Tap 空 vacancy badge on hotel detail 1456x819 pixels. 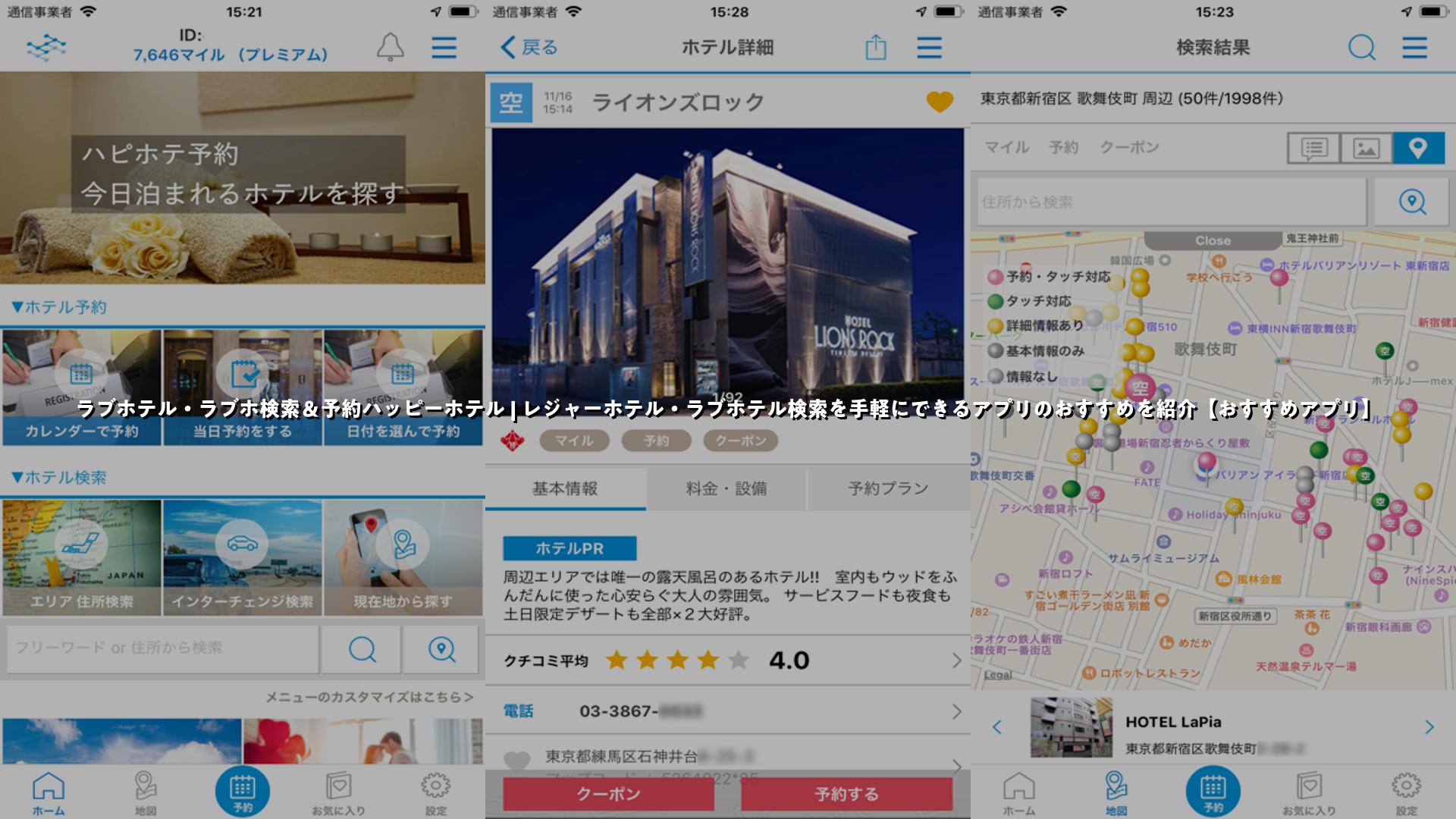pos(511,102)
